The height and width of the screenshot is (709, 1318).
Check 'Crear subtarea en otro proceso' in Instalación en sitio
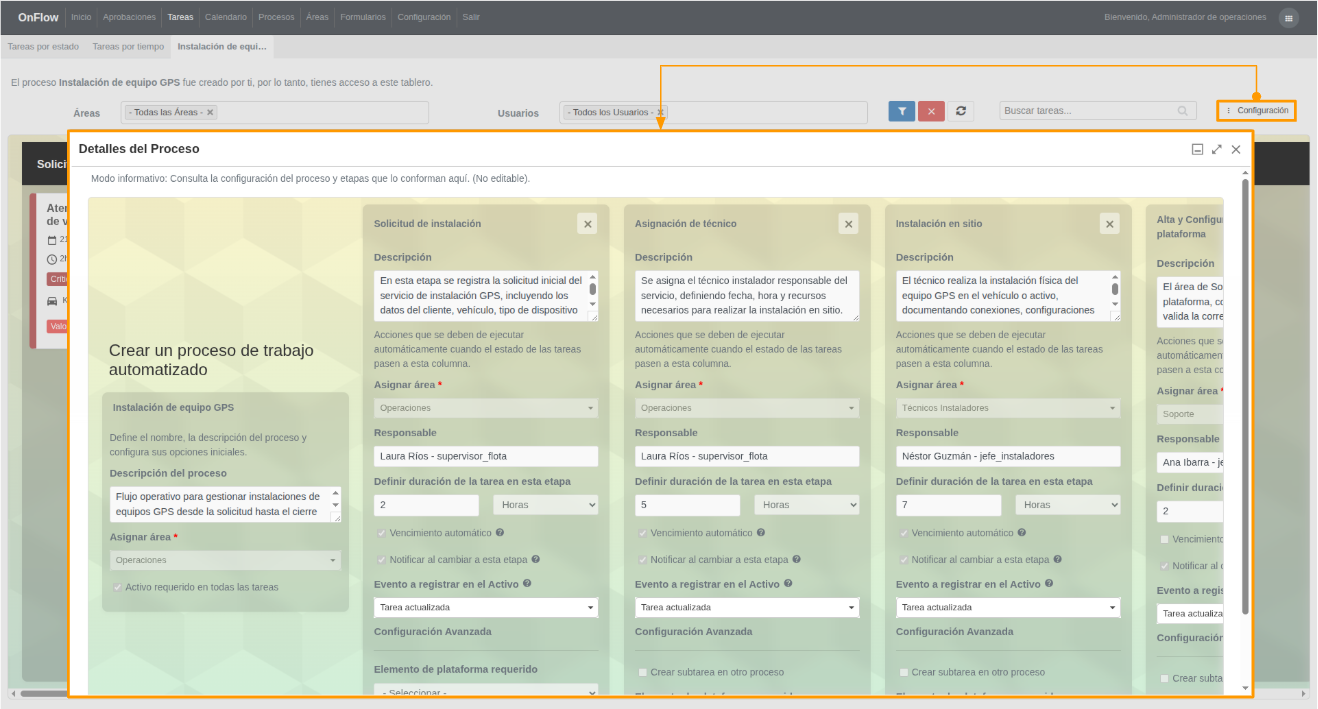(904, 672)
